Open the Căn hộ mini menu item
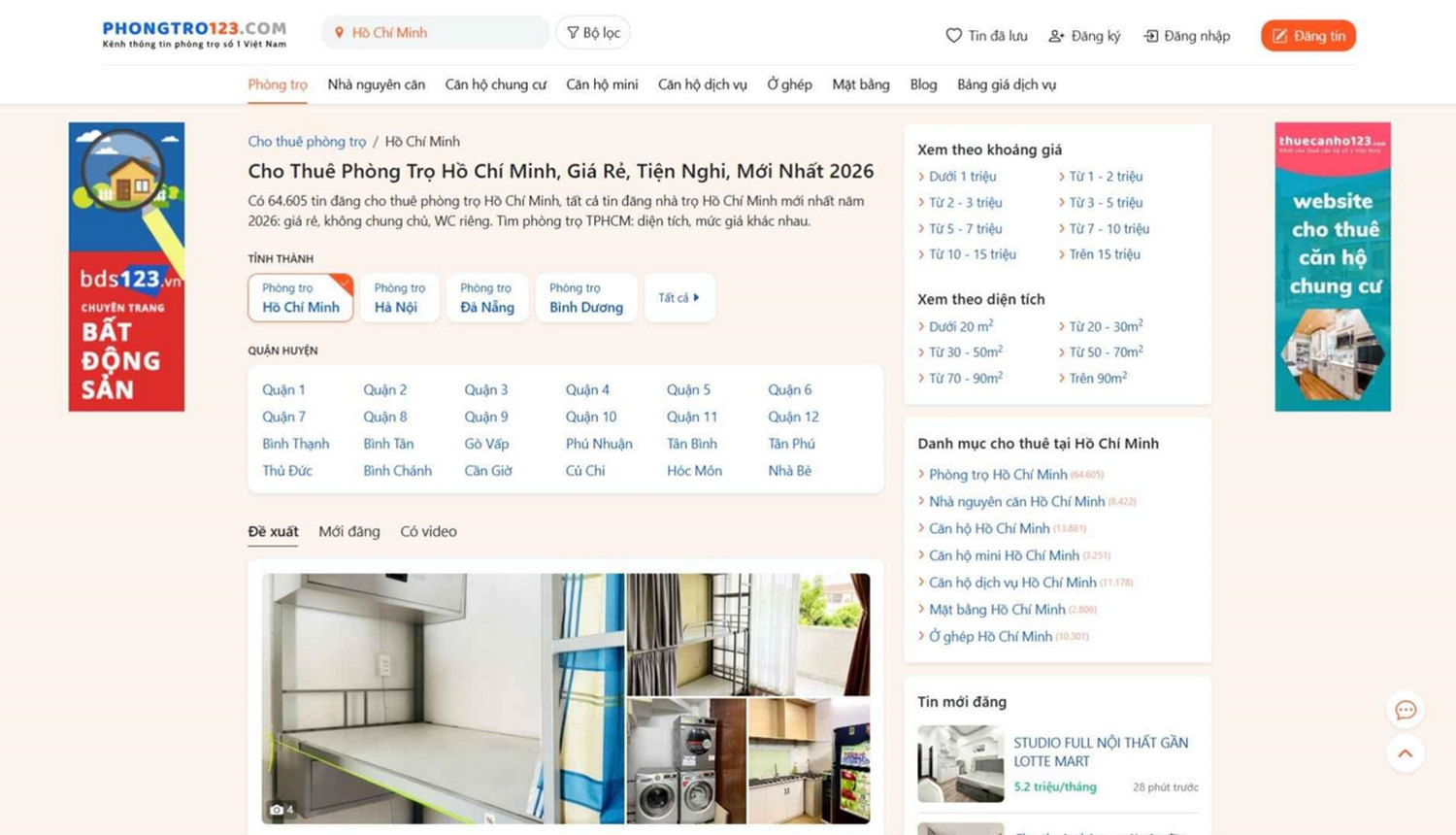1456x835 pixels. [x=602, y=84]
